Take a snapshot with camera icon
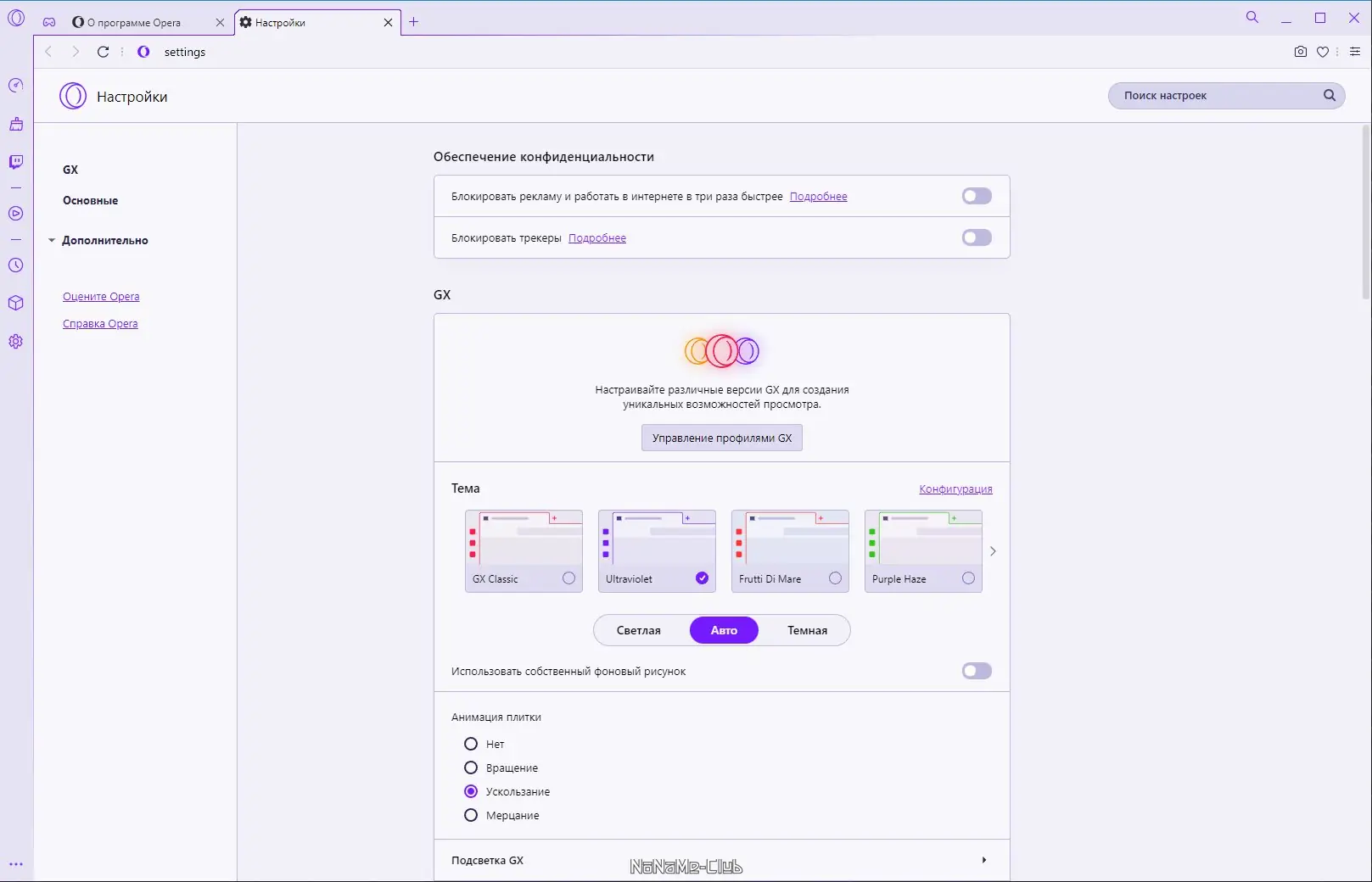Screen dimensions: 1372x882 click(1301, 52)
